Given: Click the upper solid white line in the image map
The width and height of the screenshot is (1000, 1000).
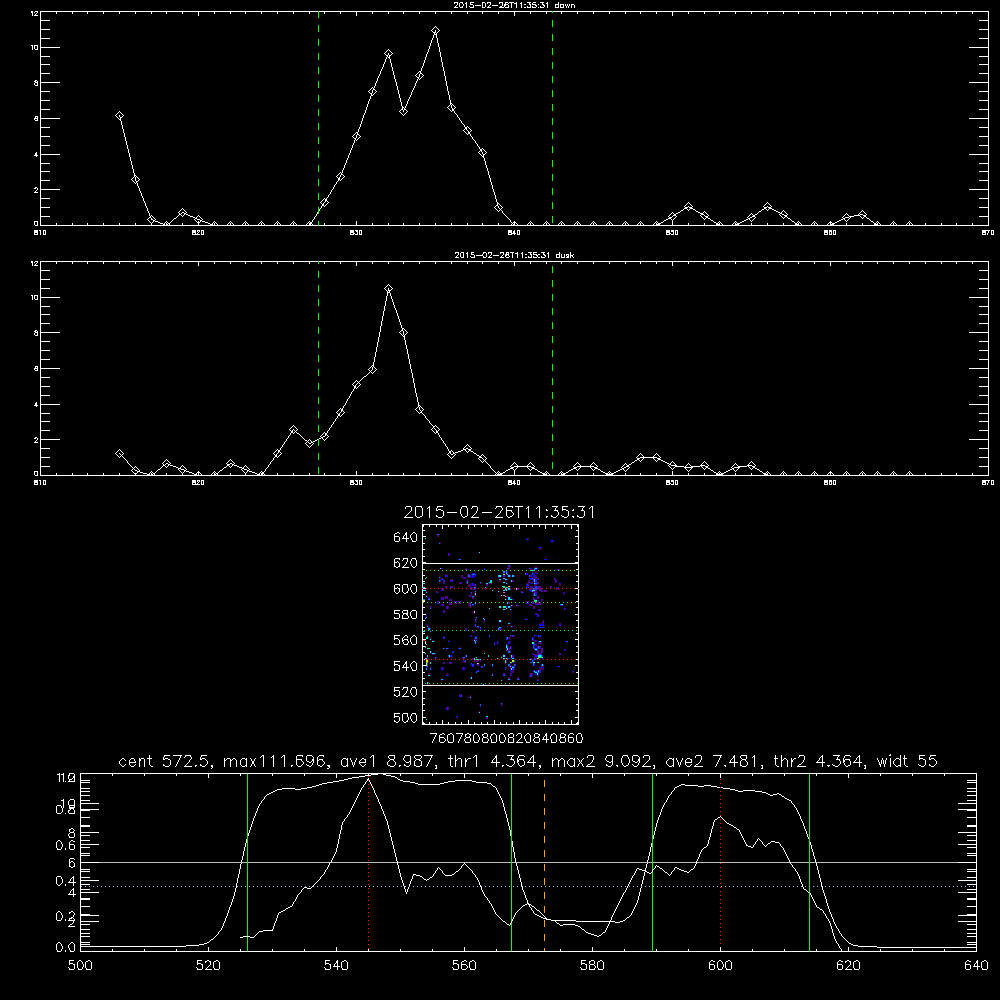Looking at the screenshot, I should [x=500, y=563].
